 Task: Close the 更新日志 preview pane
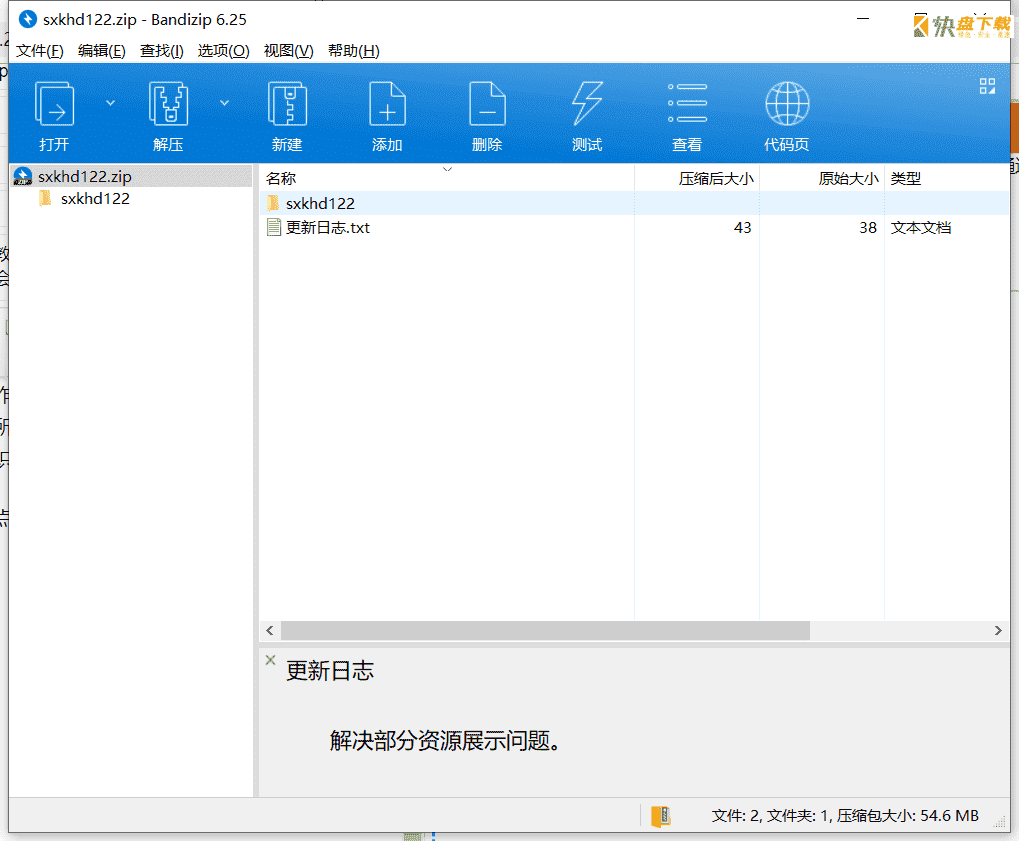270,660
